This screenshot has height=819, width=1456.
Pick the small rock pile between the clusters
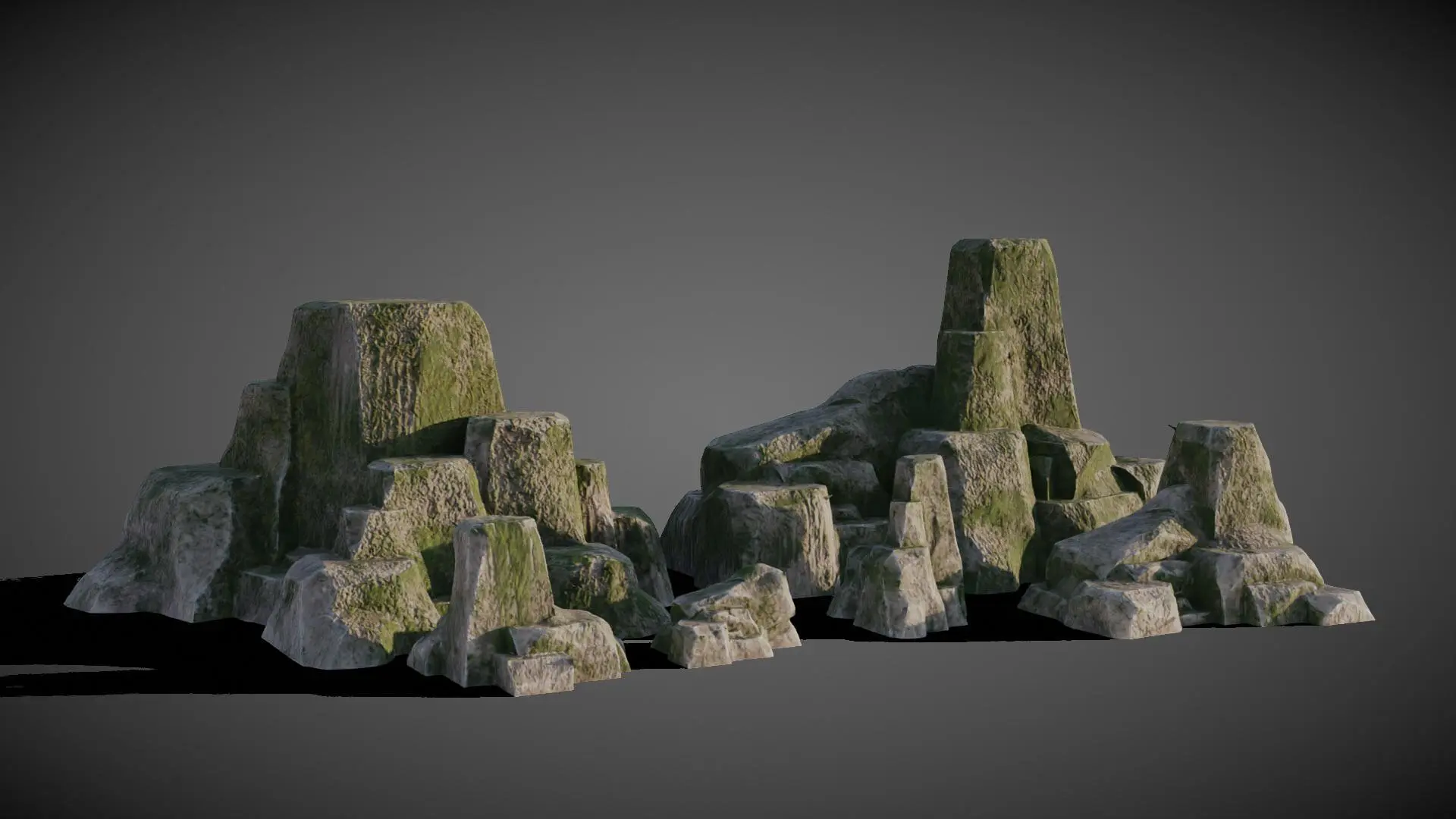[726, 616]
